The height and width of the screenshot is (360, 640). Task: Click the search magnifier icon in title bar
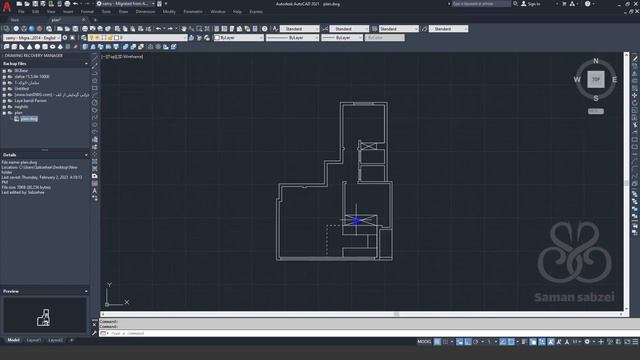coord(516,4)
